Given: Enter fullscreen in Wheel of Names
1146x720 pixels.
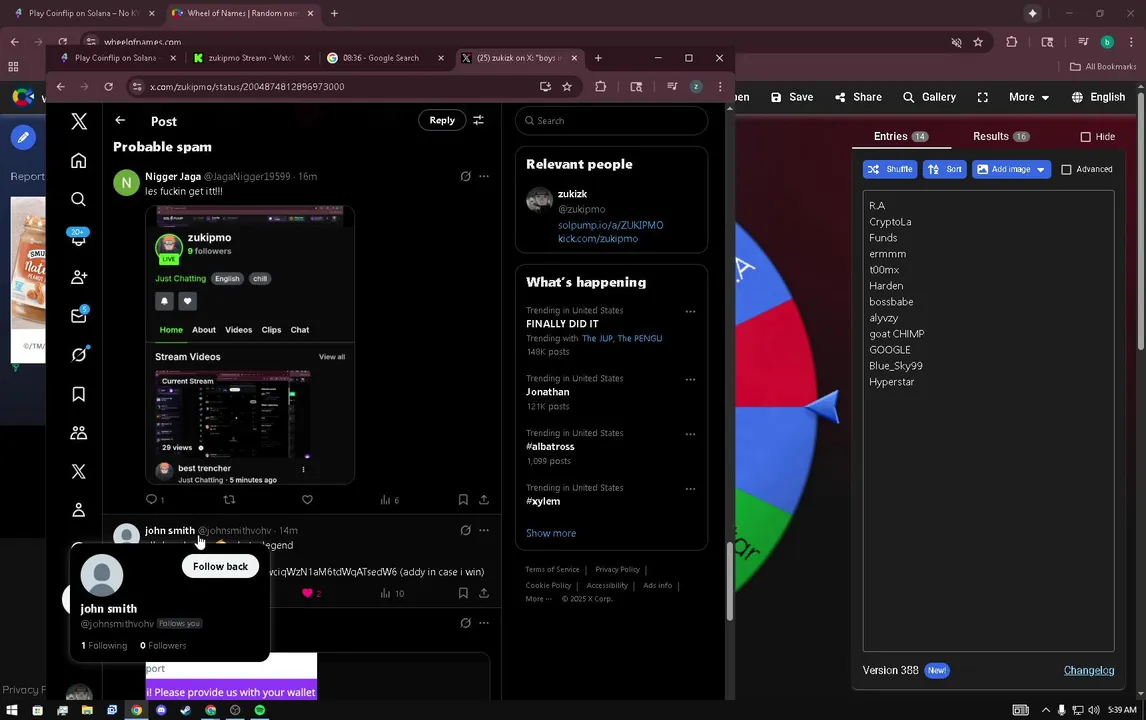Looking at the screenshot, I should pos(982,97).
